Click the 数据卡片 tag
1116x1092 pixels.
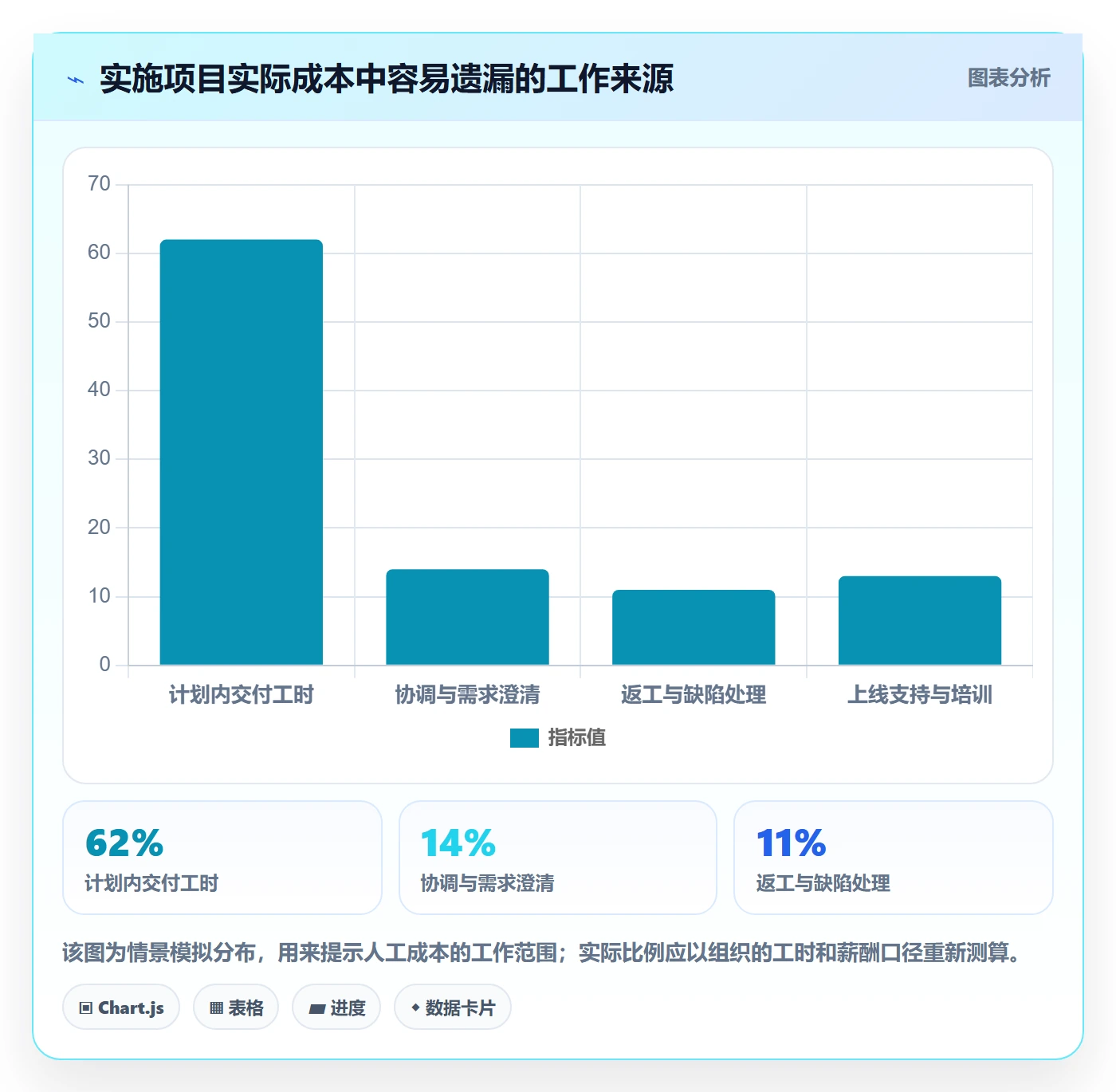453,1008
